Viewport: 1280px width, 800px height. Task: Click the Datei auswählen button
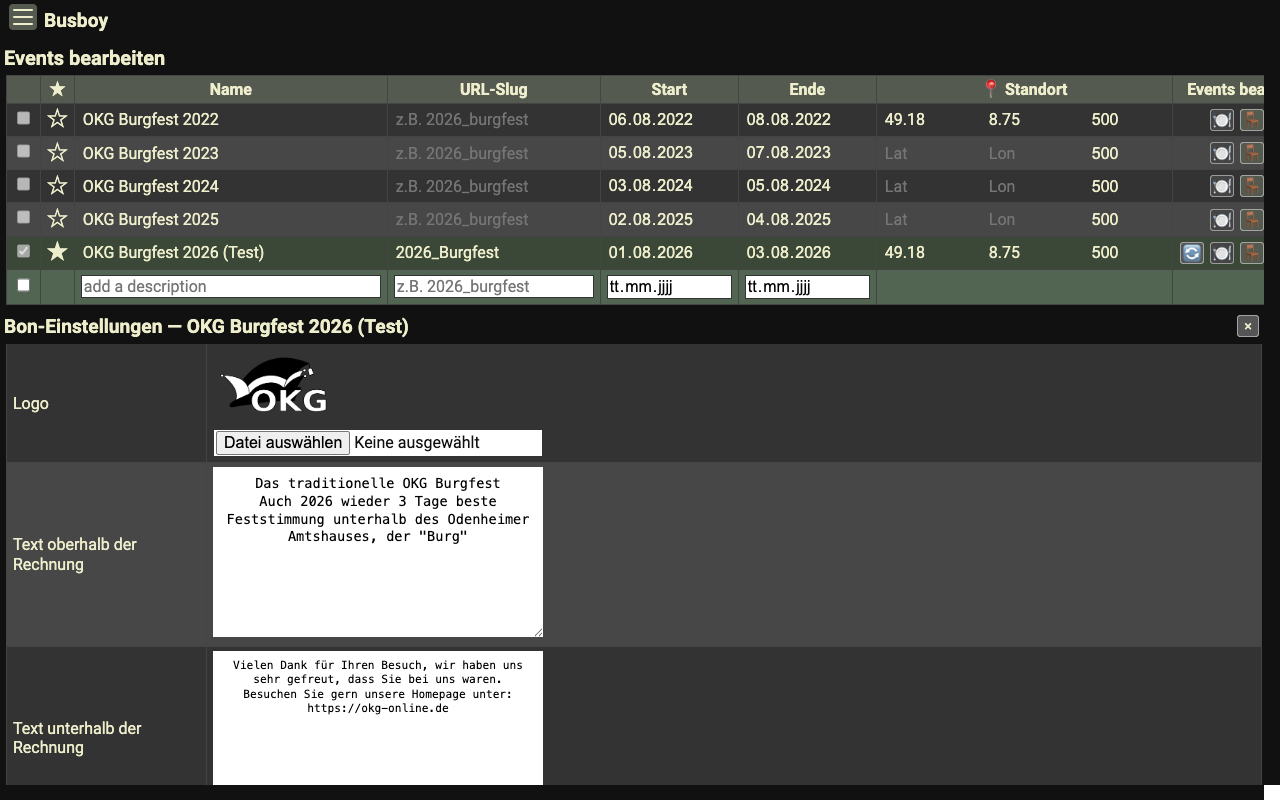tap(283, 443)
